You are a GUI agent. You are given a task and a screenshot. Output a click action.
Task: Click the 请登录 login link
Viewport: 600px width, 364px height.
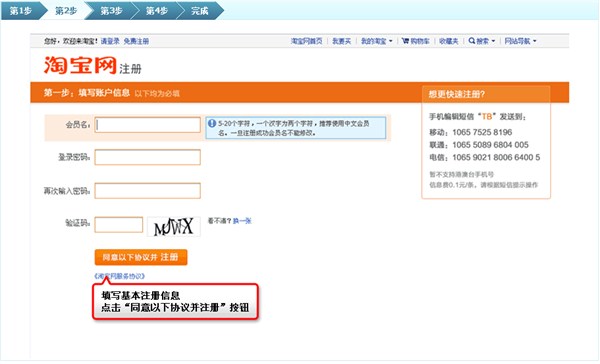pos(110,41)
